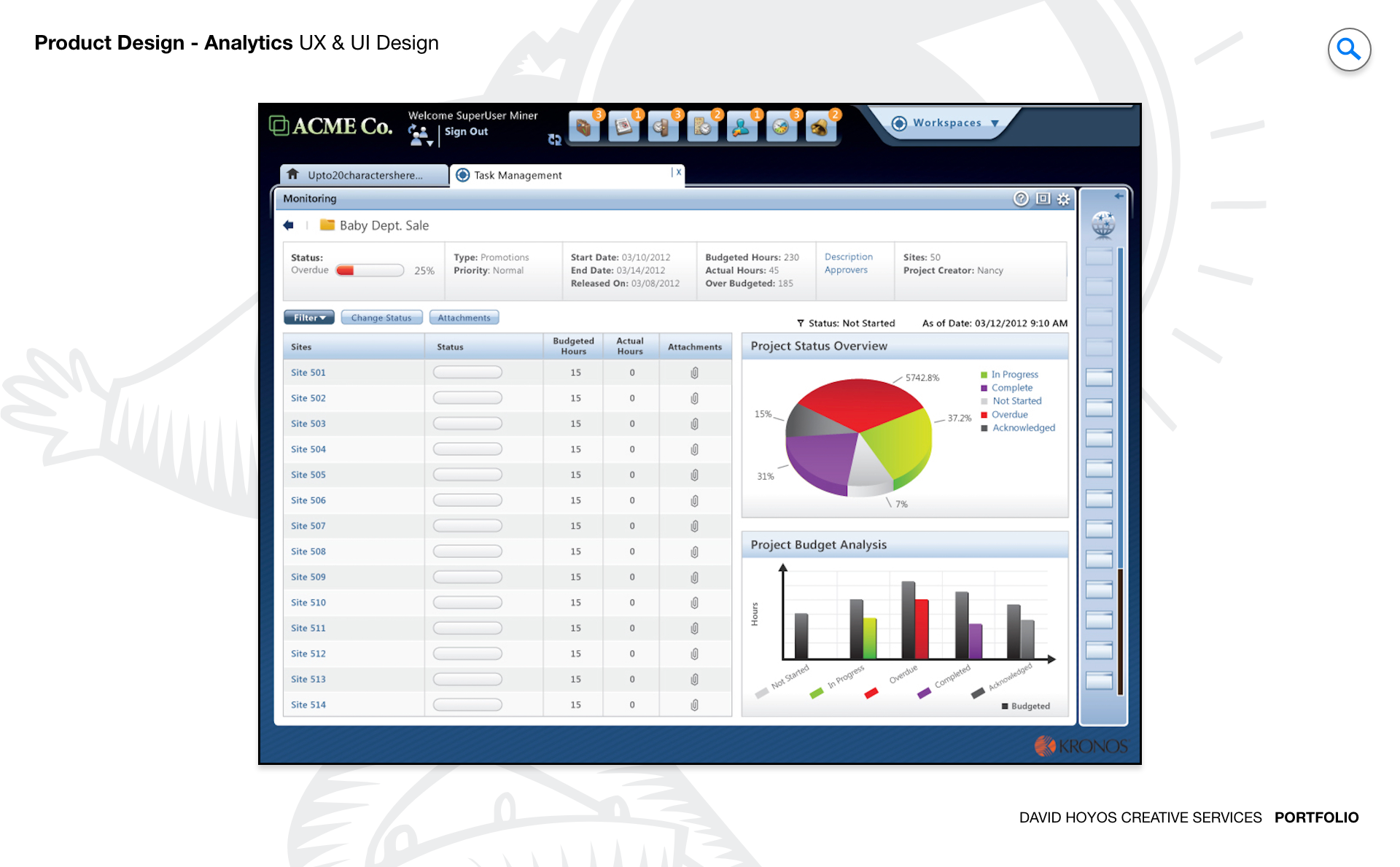
Task: Click the In Progress legend entry
Action: [x=1009, y=375]
